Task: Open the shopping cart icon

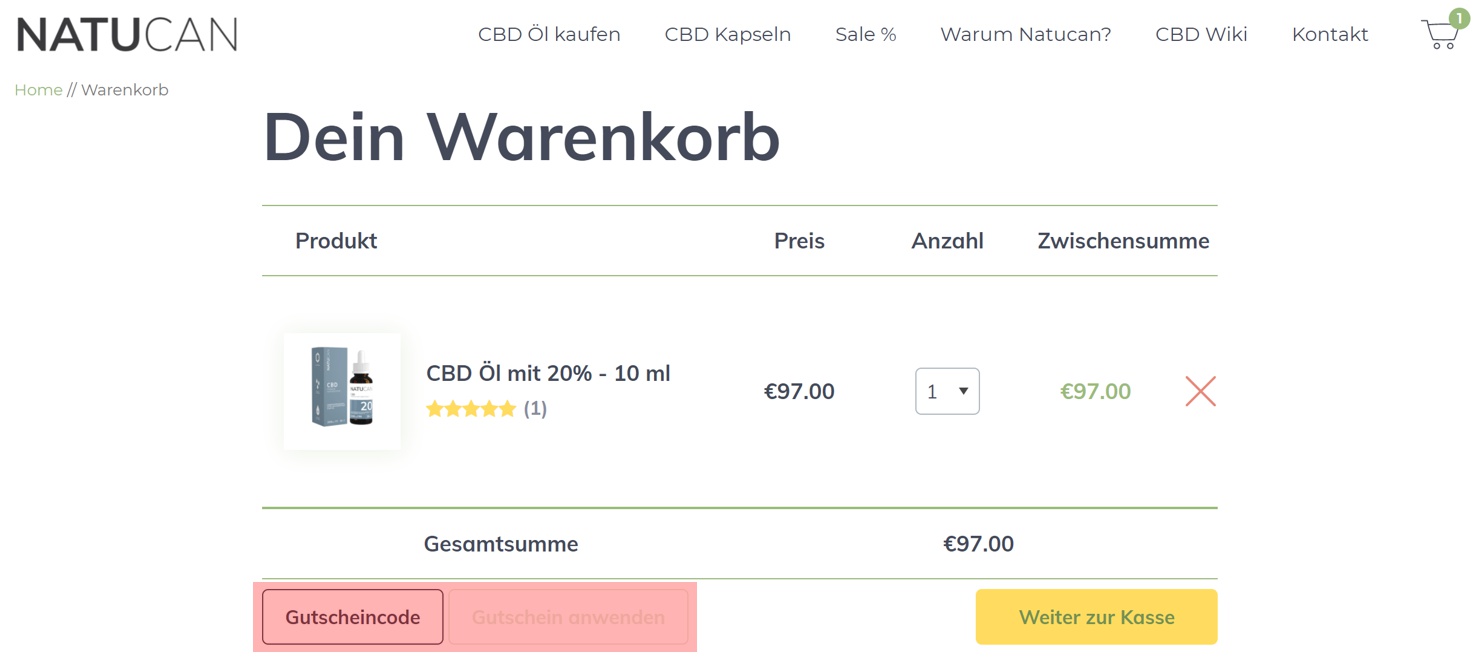Action: (1439, 34)
